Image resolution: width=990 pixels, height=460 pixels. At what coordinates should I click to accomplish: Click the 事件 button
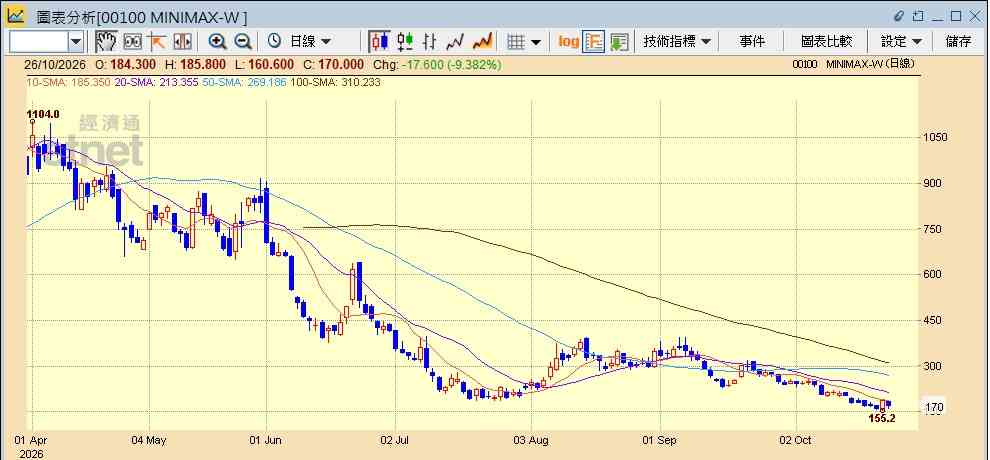coord(751,42)
